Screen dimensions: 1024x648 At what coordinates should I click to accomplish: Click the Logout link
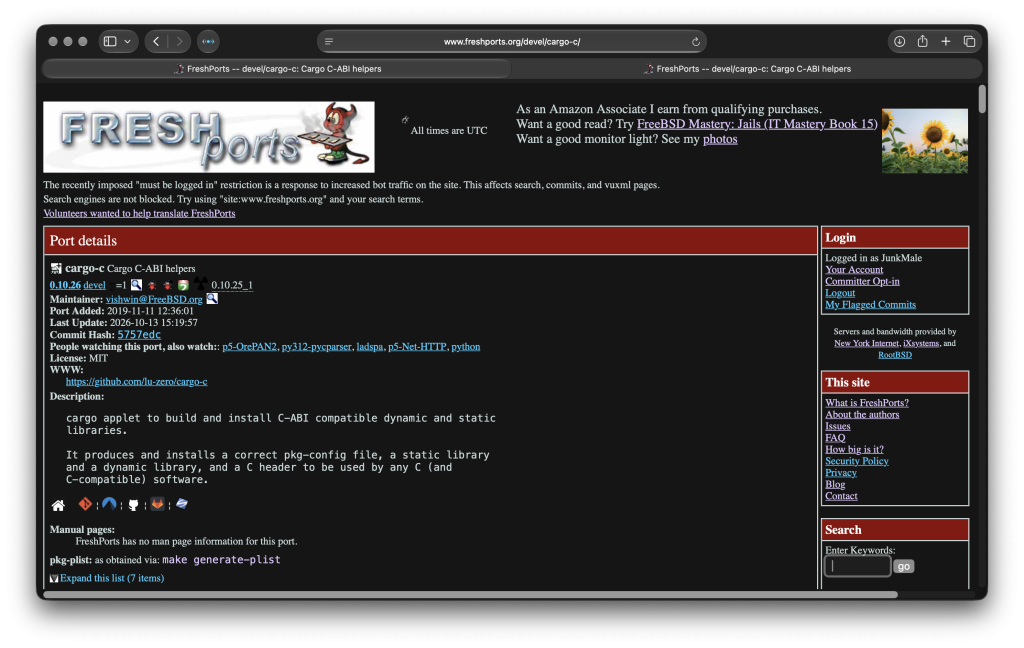tap(840, 293)
